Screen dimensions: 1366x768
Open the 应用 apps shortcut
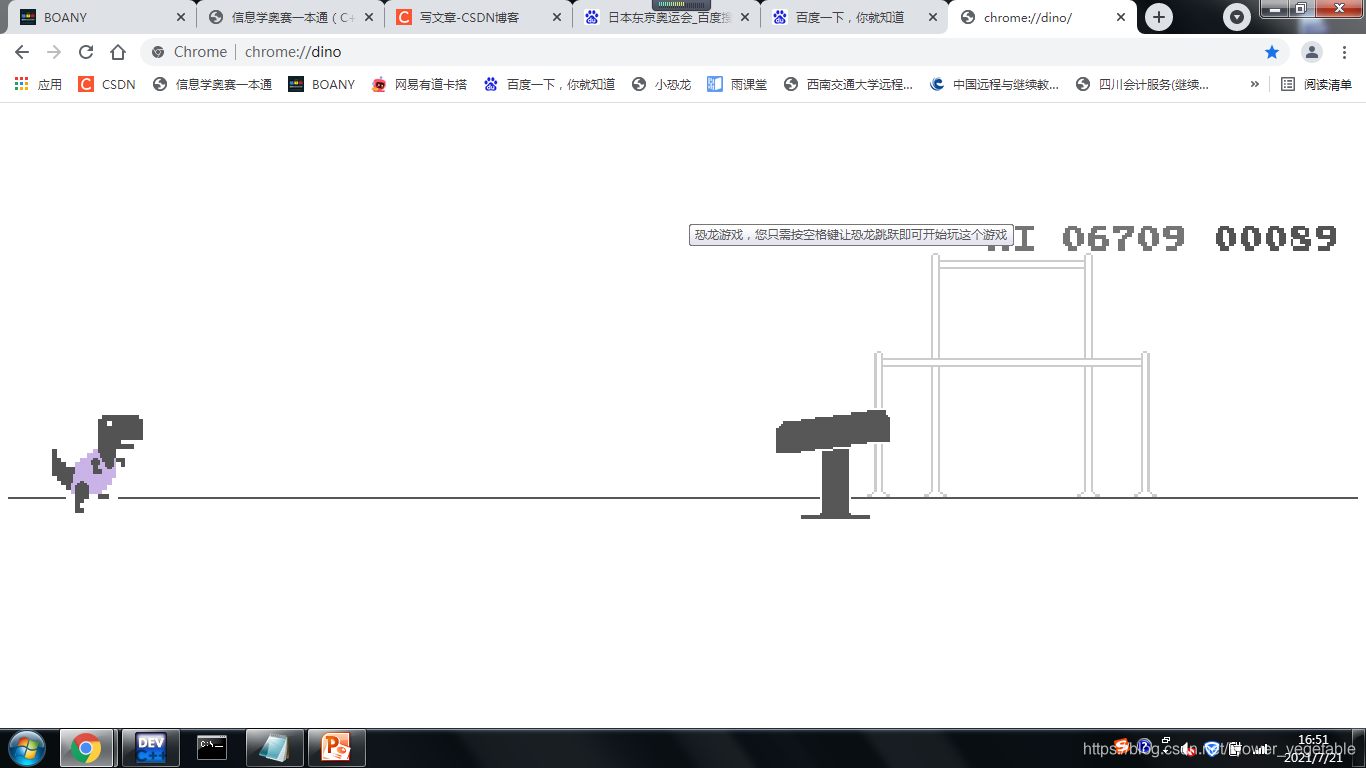point(38,84)
